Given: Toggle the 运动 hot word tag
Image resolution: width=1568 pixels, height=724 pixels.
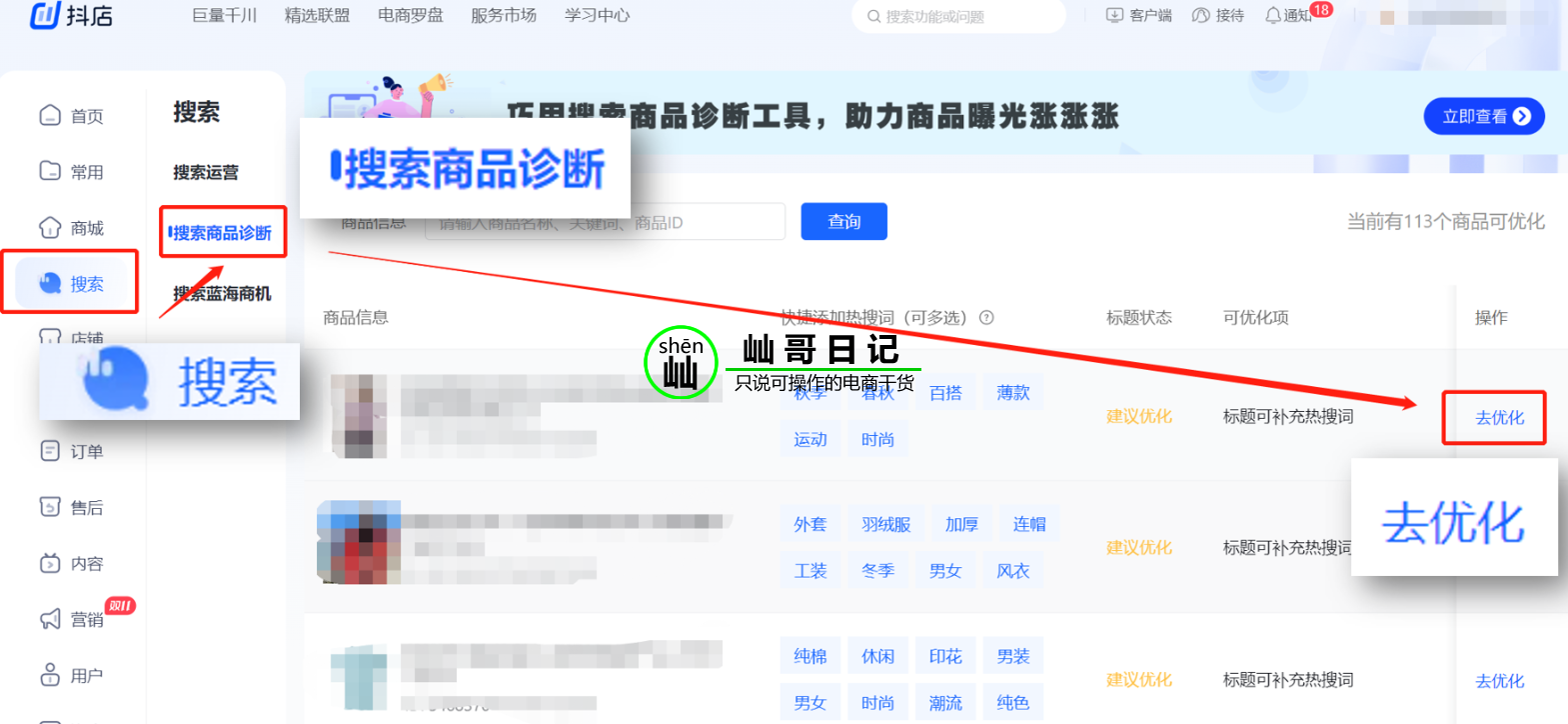Looking at the screenshot, I should click(810, 439).
